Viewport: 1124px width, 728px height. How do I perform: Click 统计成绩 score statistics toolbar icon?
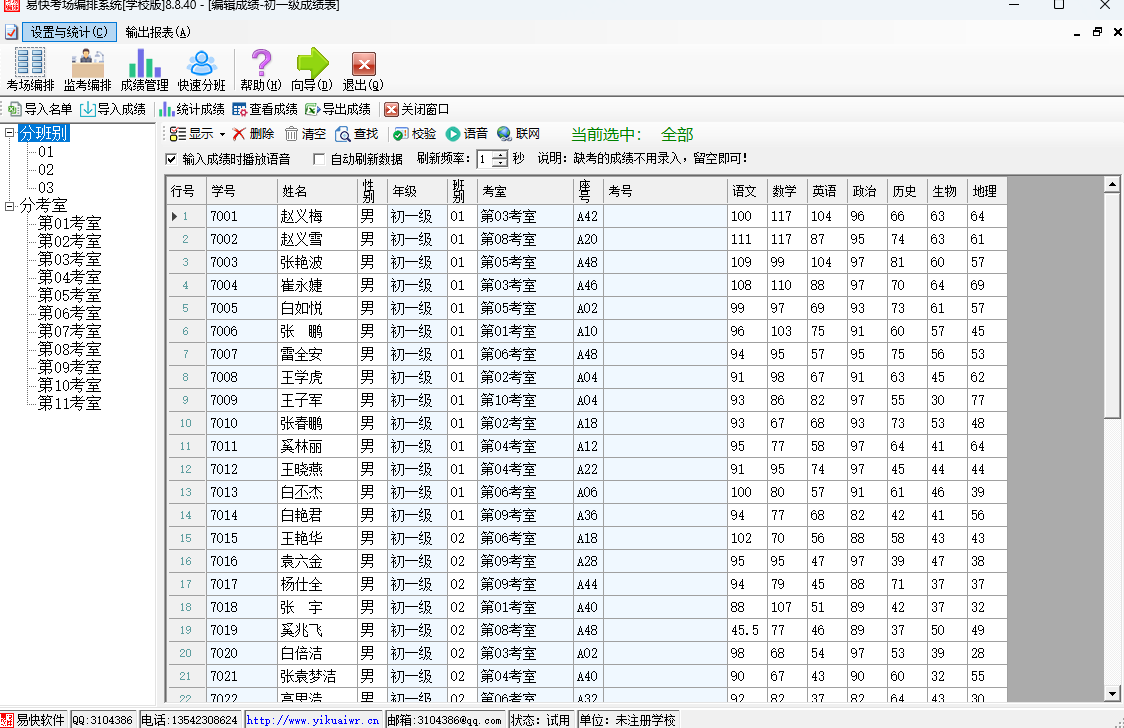[191, 109]
